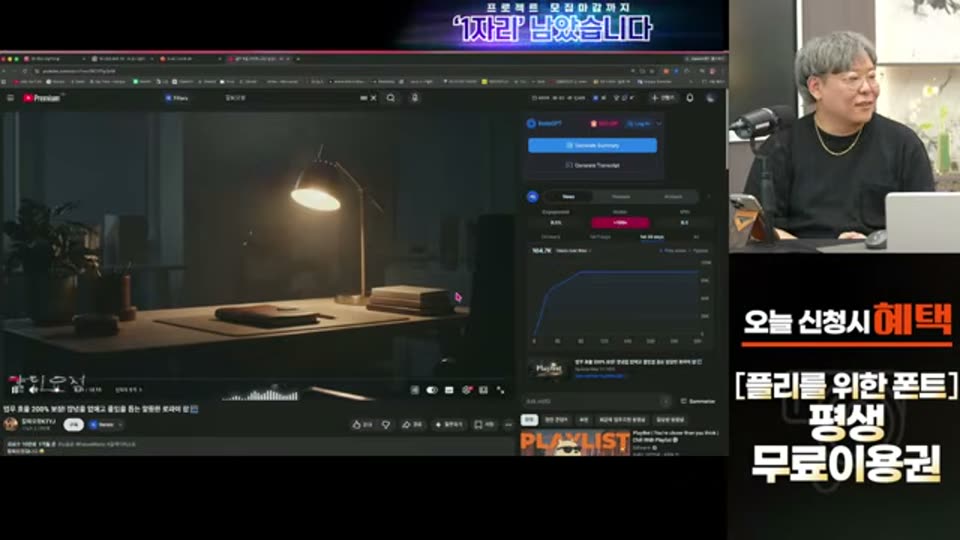Open the Chill RnB Playlist recommended video title
The height and width of the screenshot is (540, 960).
675,436
